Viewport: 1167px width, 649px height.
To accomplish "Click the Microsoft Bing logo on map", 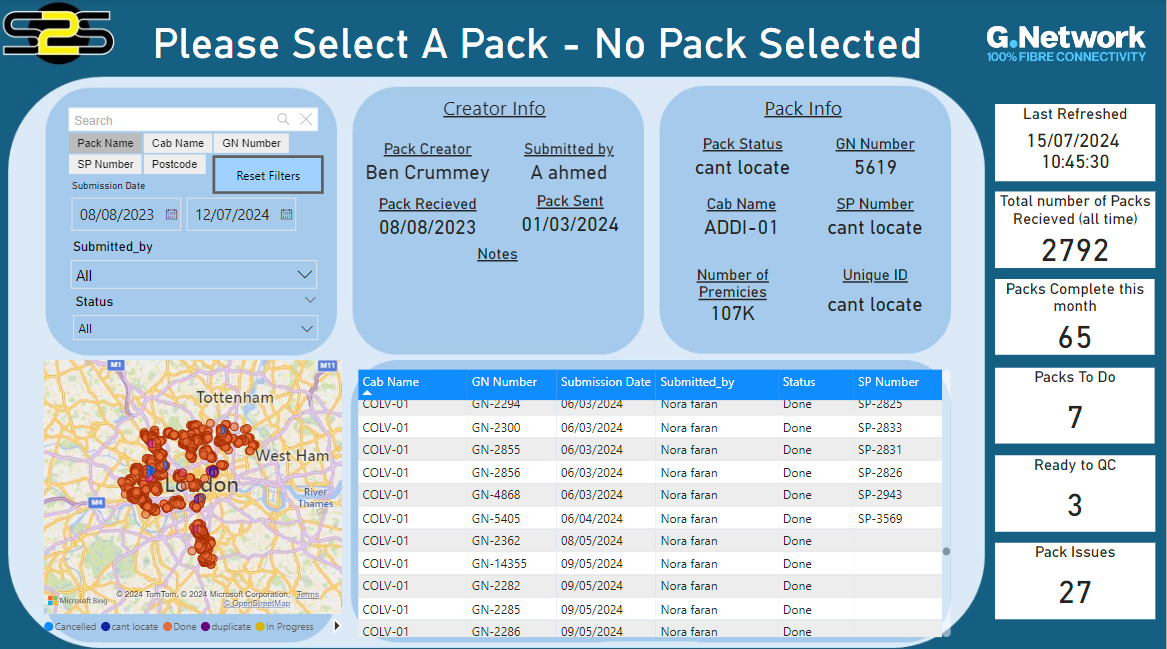I will click(x=77, y=601).
